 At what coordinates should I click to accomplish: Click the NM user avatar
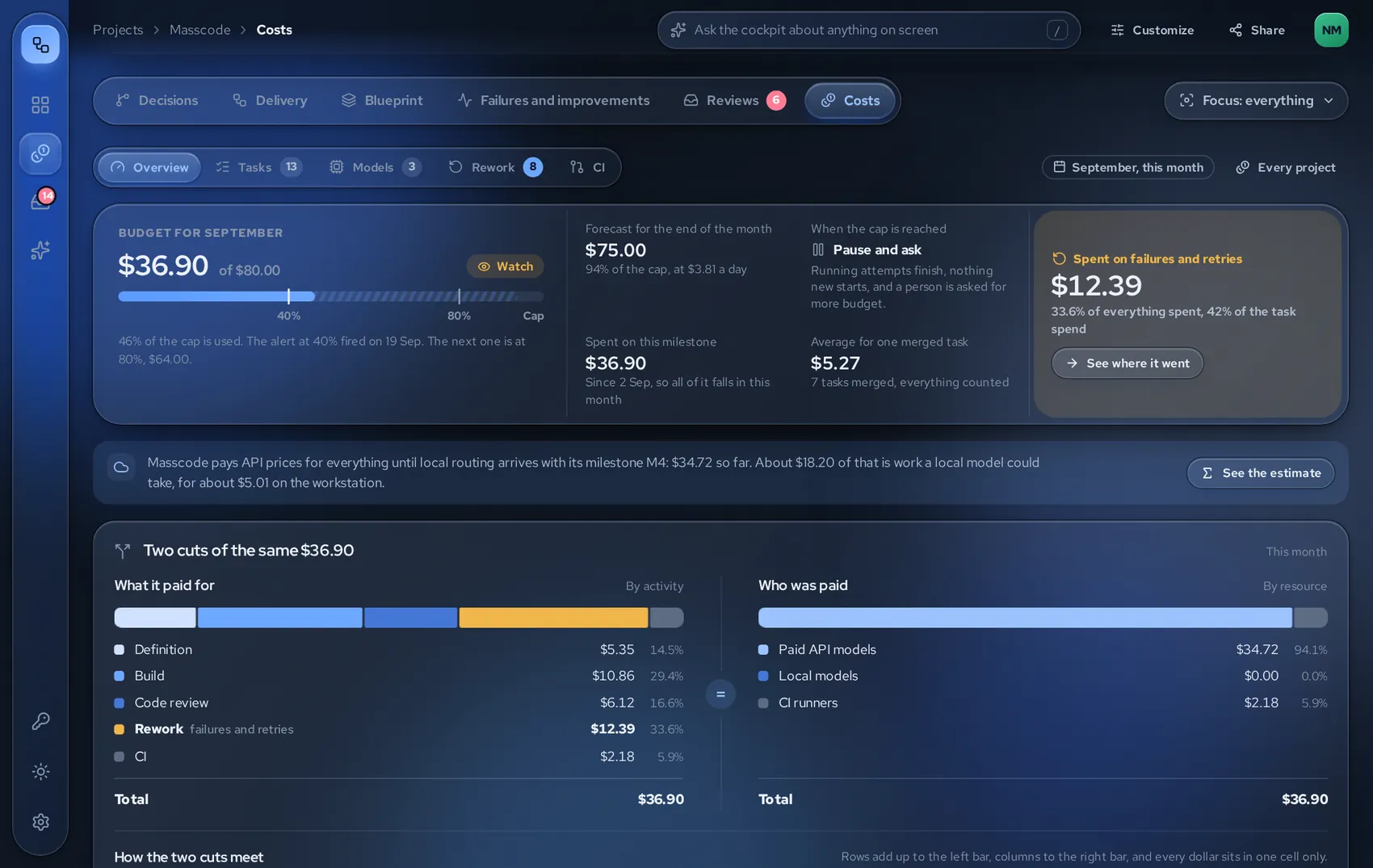pos(1331,30)
